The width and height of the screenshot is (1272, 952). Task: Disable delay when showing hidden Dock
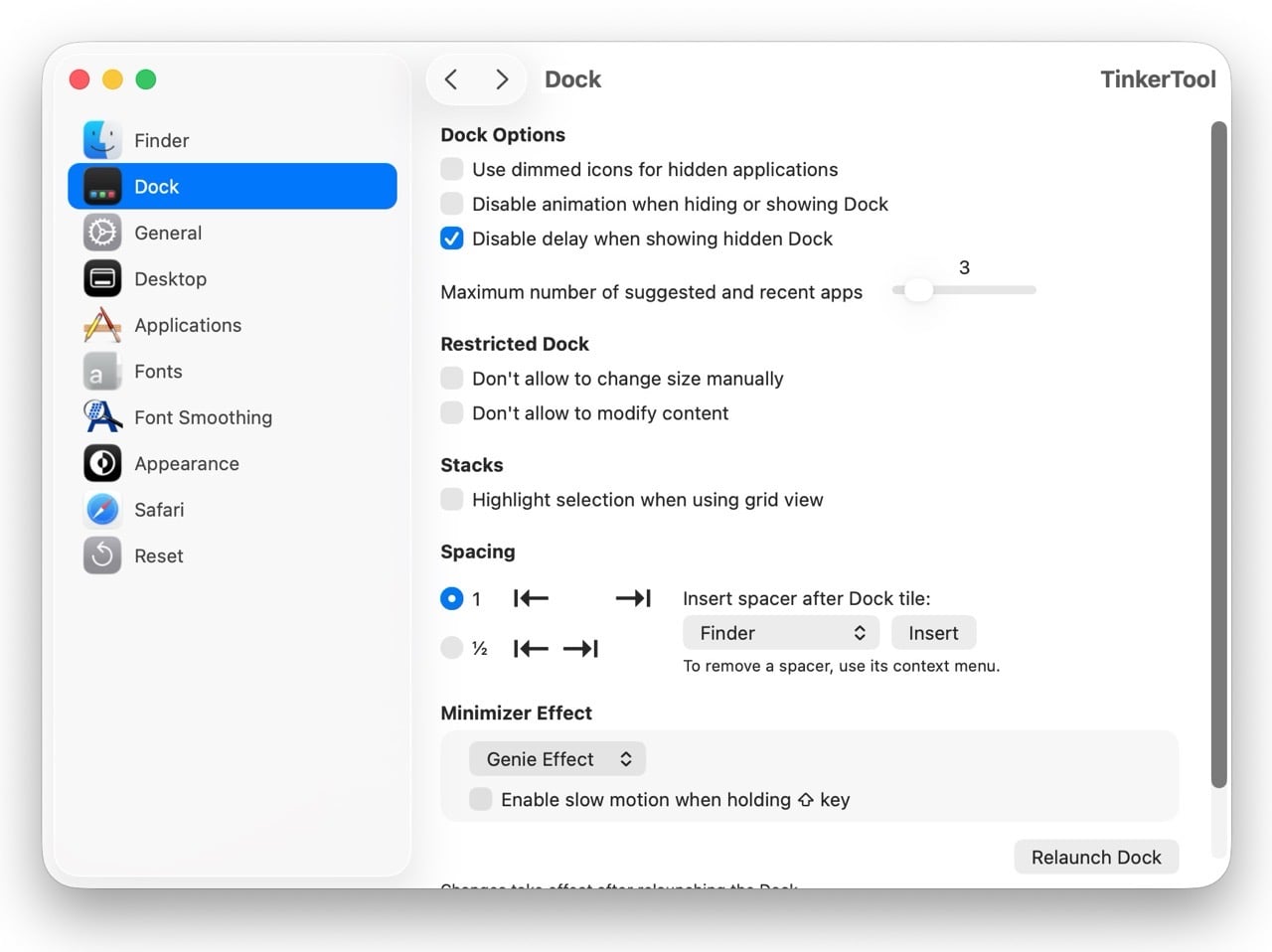452,238
